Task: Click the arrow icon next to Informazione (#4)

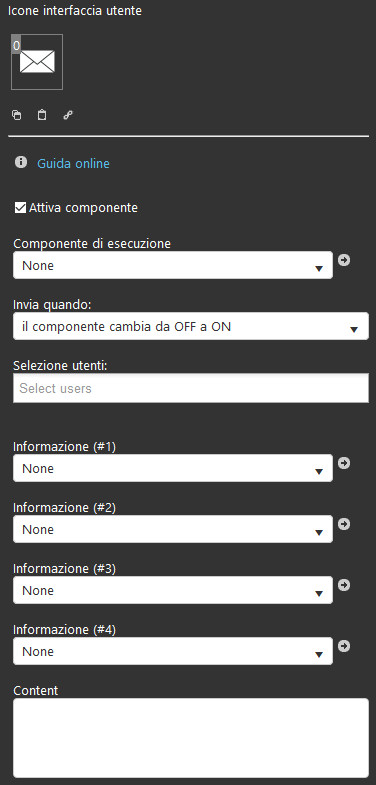Action: [x=344, y=646]
